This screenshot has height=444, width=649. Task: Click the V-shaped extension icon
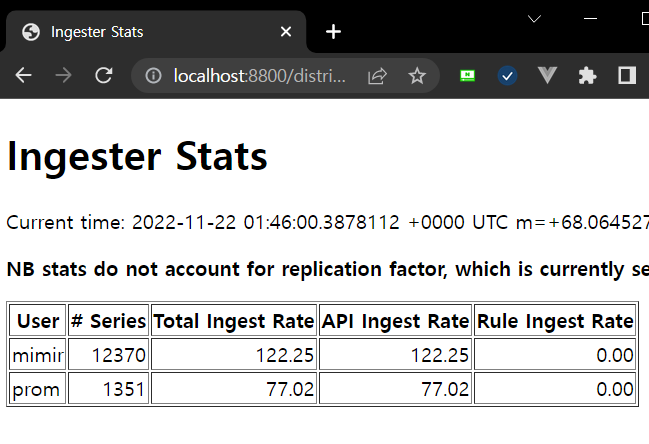[547, 76]
